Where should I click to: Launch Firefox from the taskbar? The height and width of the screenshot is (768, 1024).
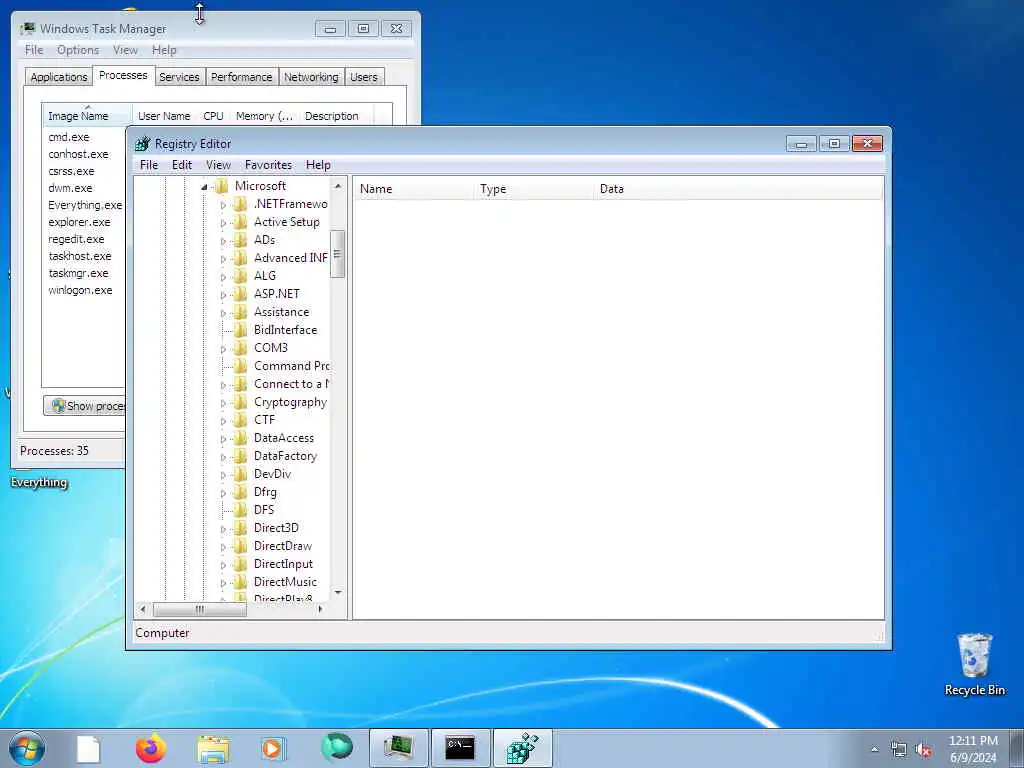click(x=151, y=748)
